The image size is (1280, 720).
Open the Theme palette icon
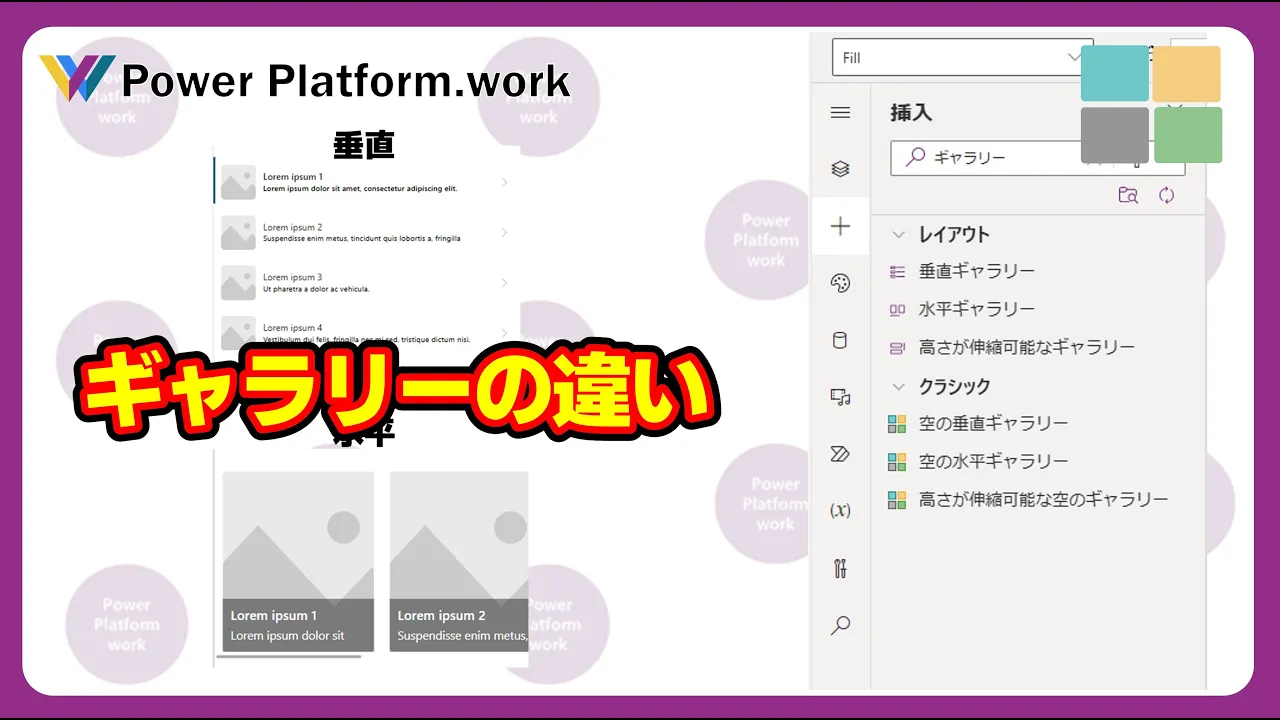(840, 284)
